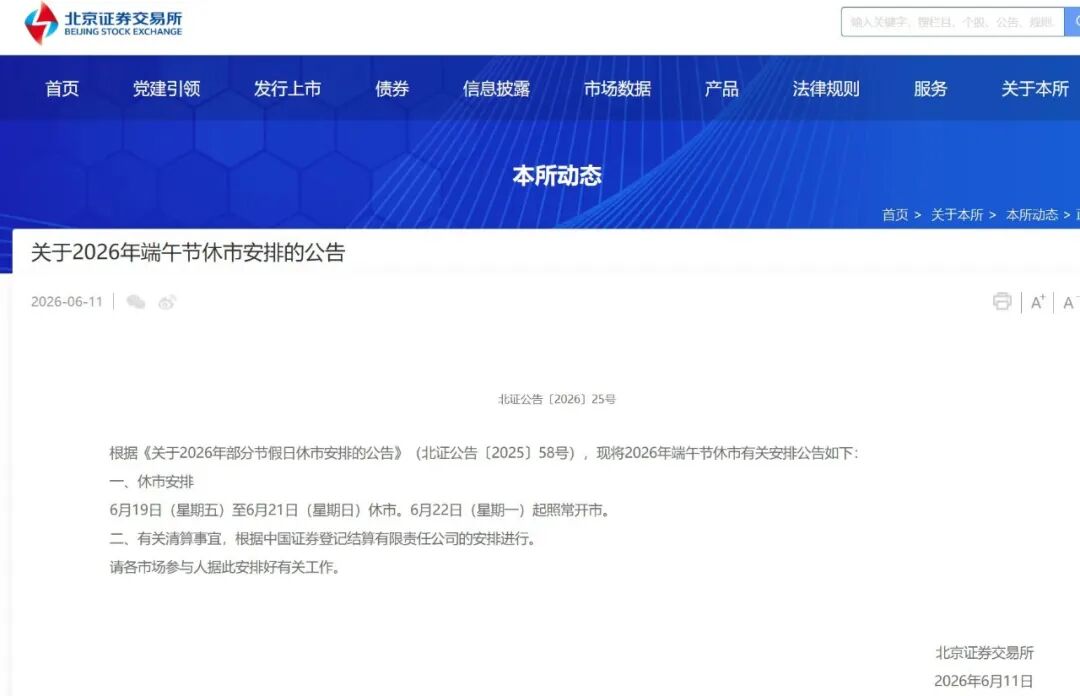Open the 党建引领 menu item
This screenshot has width=1080, height=696.
pos(167,89)
